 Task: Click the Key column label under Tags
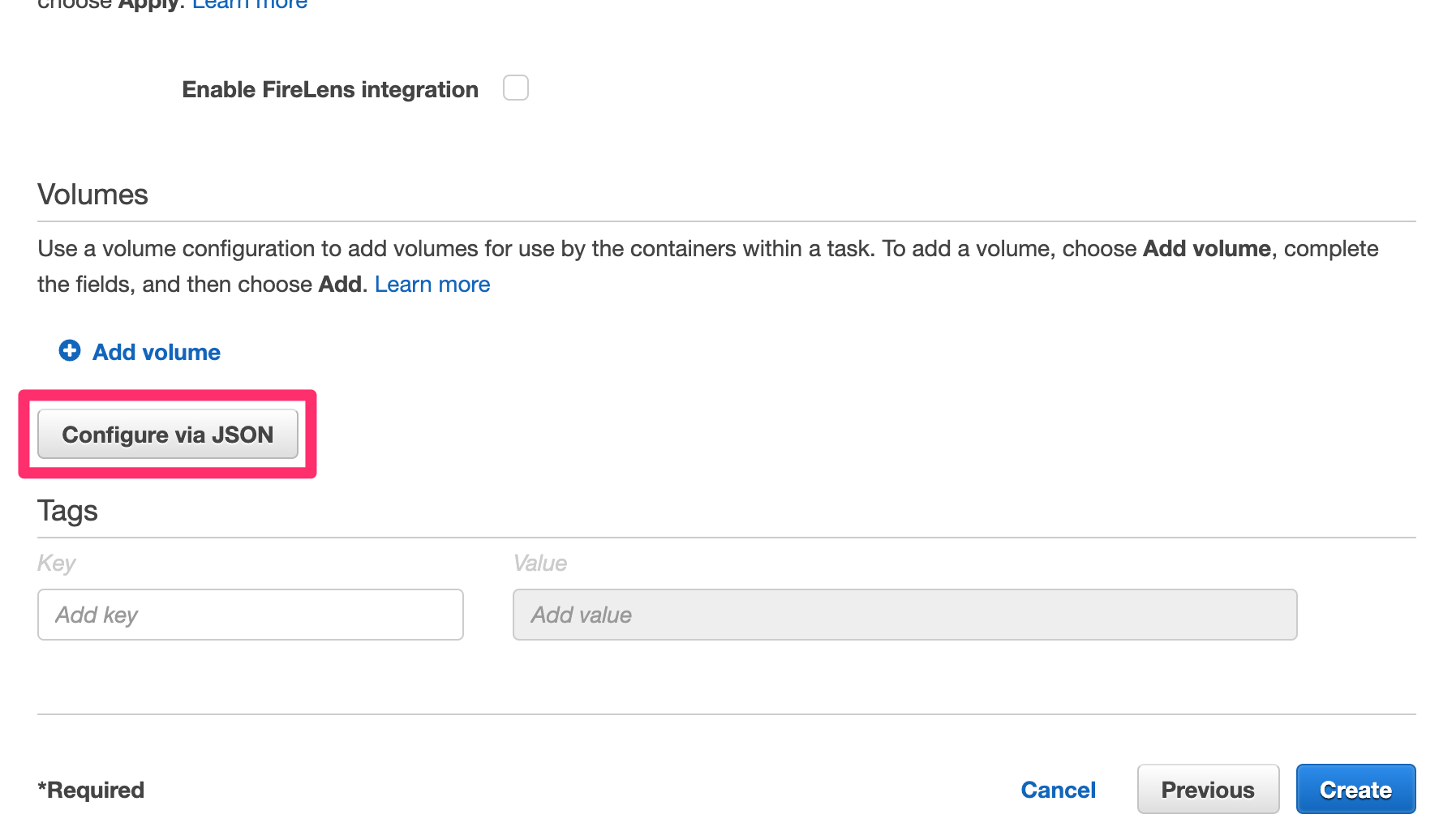point(56,563)
